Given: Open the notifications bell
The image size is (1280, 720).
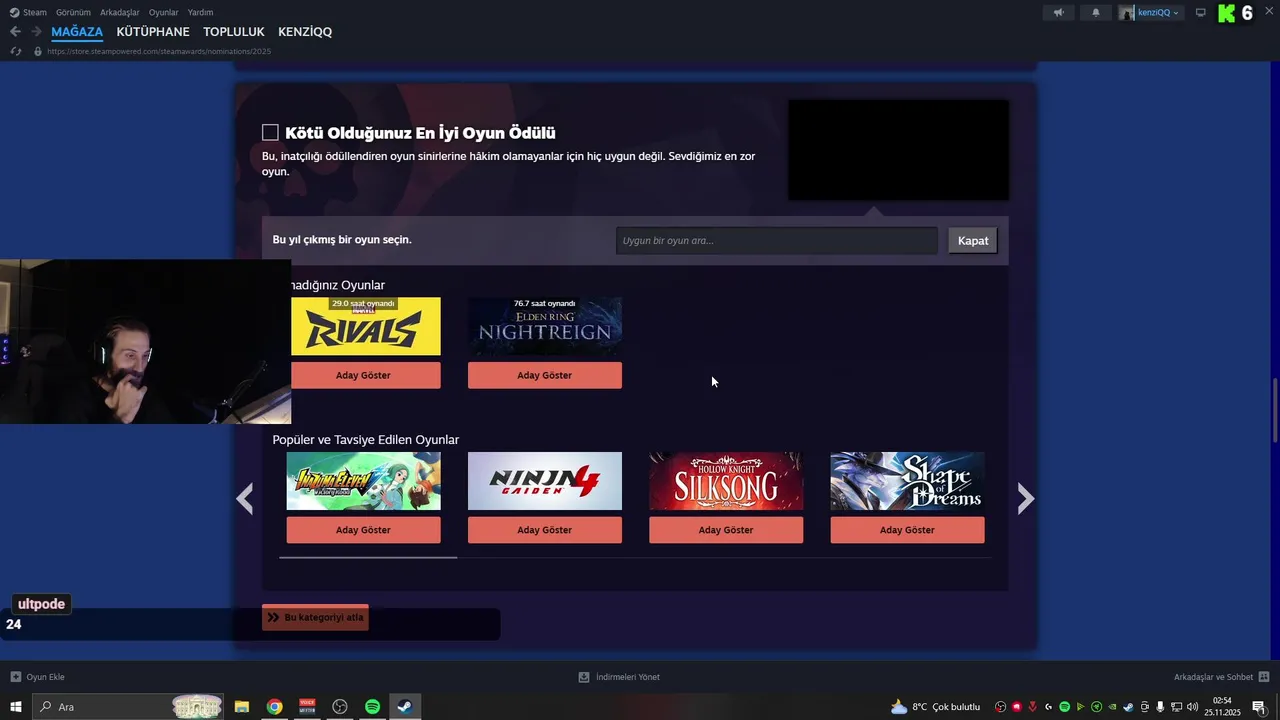Looking at the screenshot, I should click(1096, 13).
